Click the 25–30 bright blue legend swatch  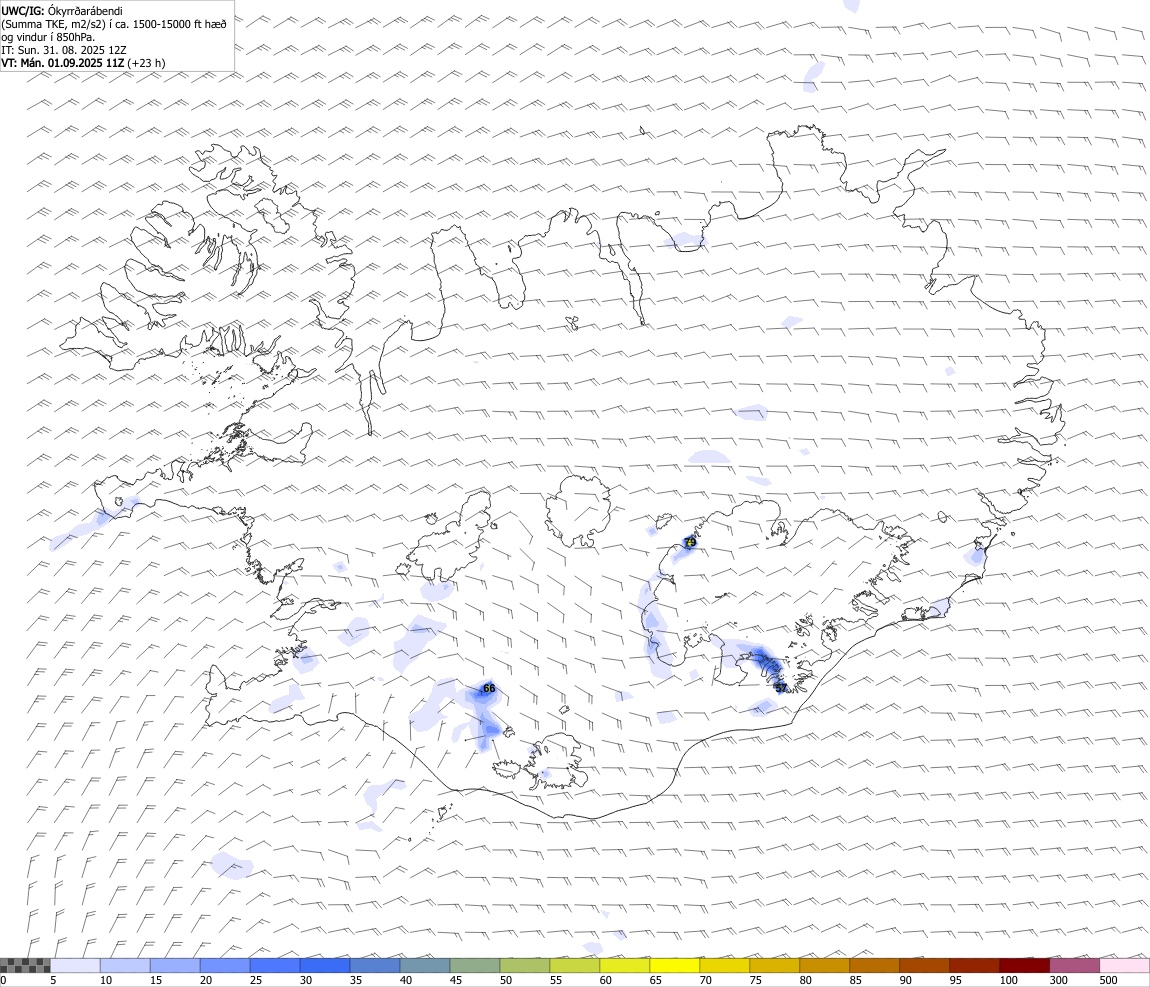(x=274, y=966)
